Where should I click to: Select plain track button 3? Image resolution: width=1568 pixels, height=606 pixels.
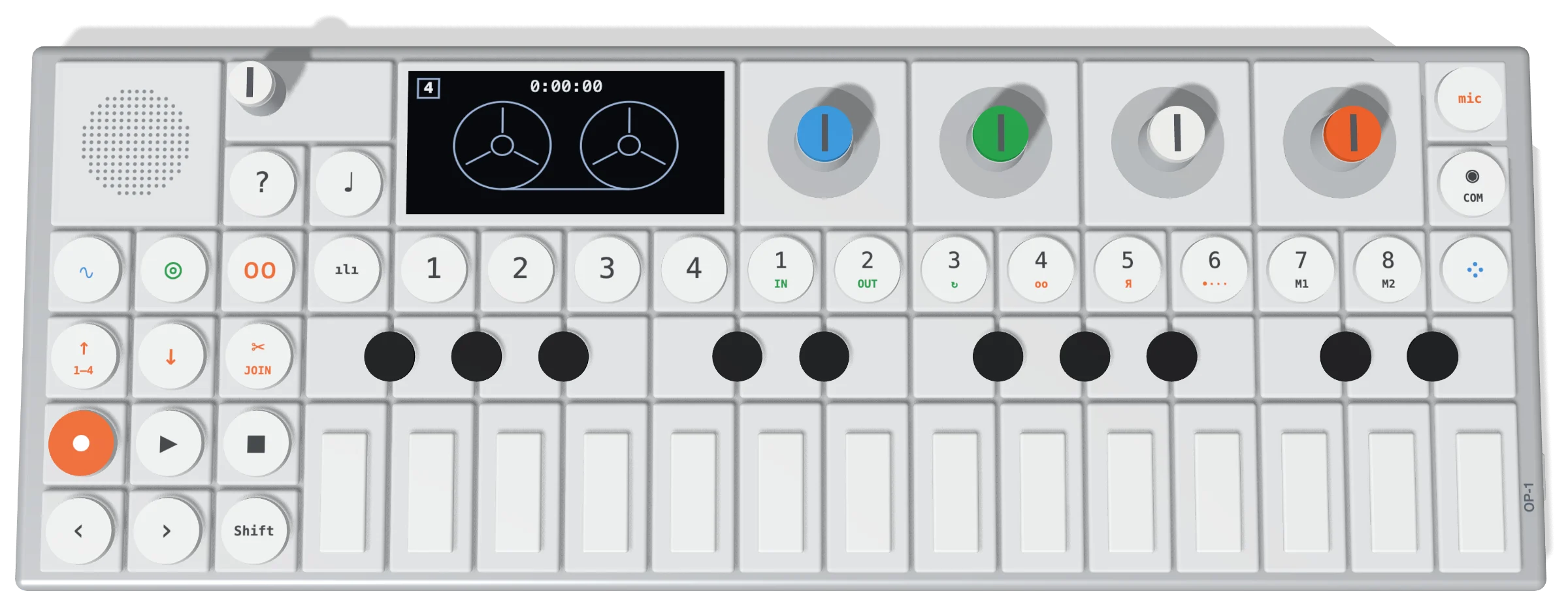coord(607,269)
